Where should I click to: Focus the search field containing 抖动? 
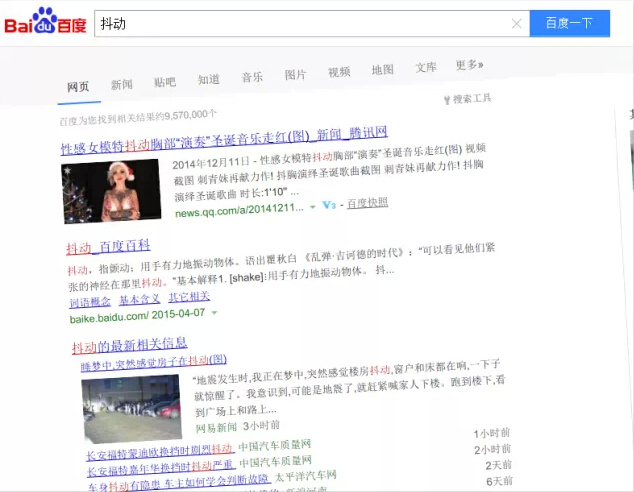(x=311, y=24)
